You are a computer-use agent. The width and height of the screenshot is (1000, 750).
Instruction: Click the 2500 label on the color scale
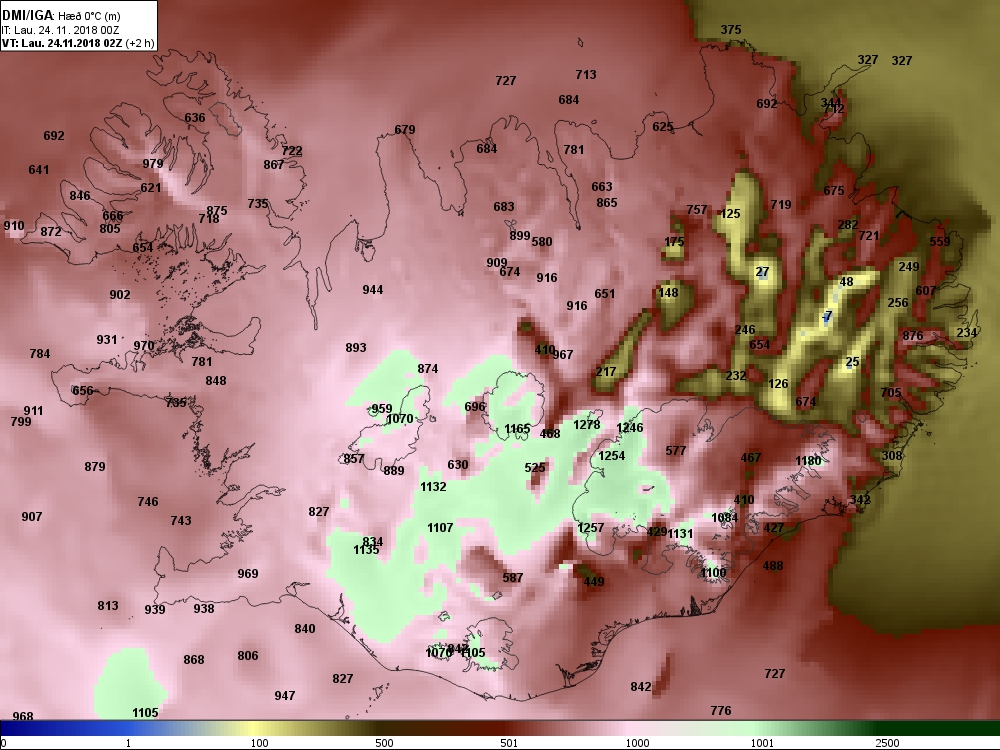pos(887,743)
